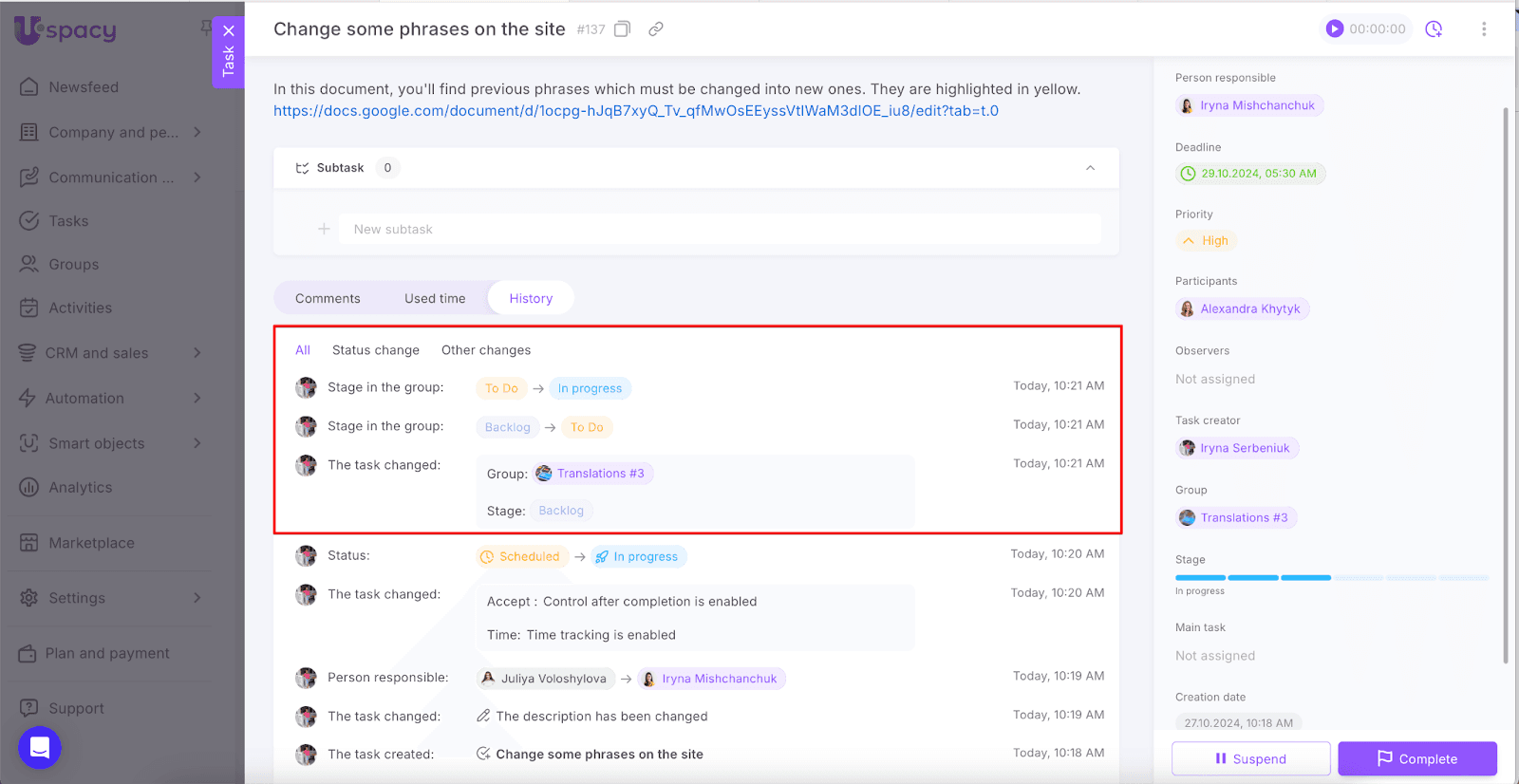This screenshot has width=1519, height=784.
Task: Filter history by Other changes
Action: coord(486,350)
